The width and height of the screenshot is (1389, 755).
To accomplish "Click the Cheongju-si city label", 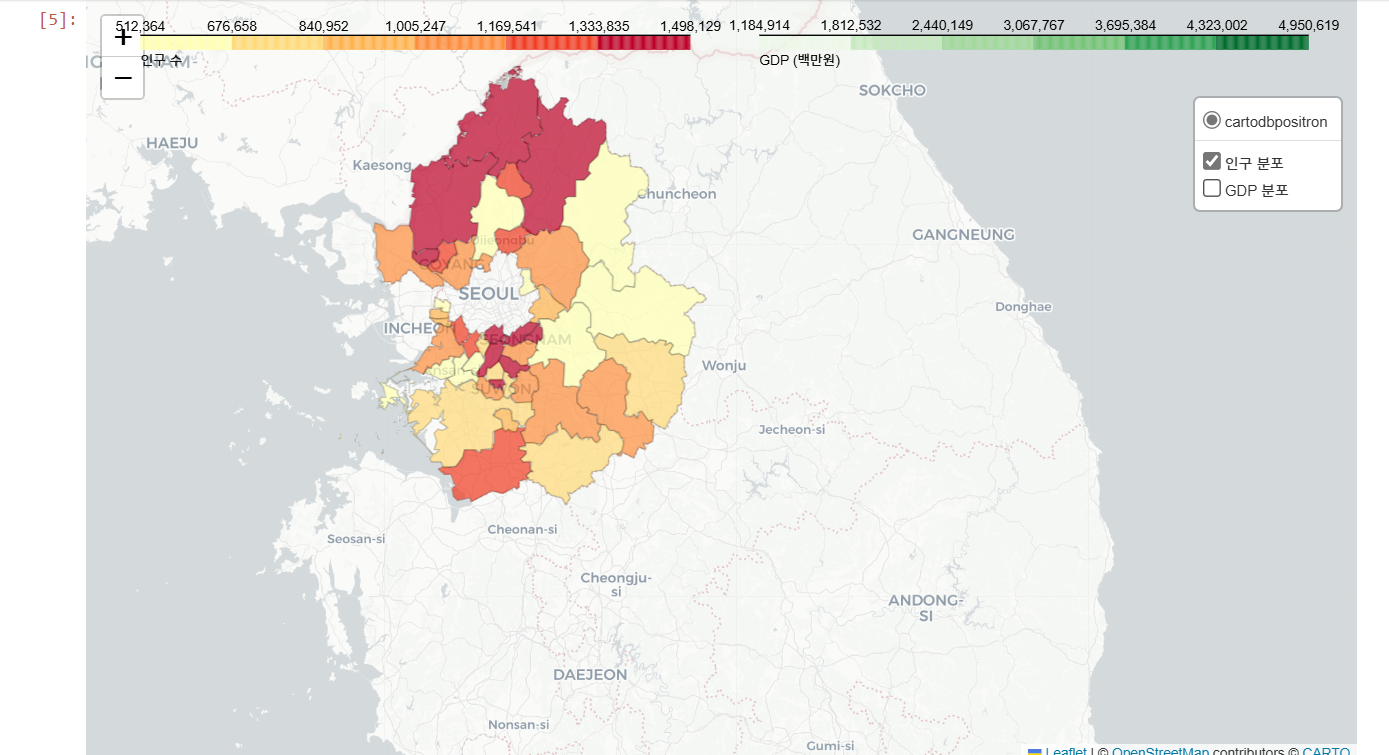I will click(616, 584).
